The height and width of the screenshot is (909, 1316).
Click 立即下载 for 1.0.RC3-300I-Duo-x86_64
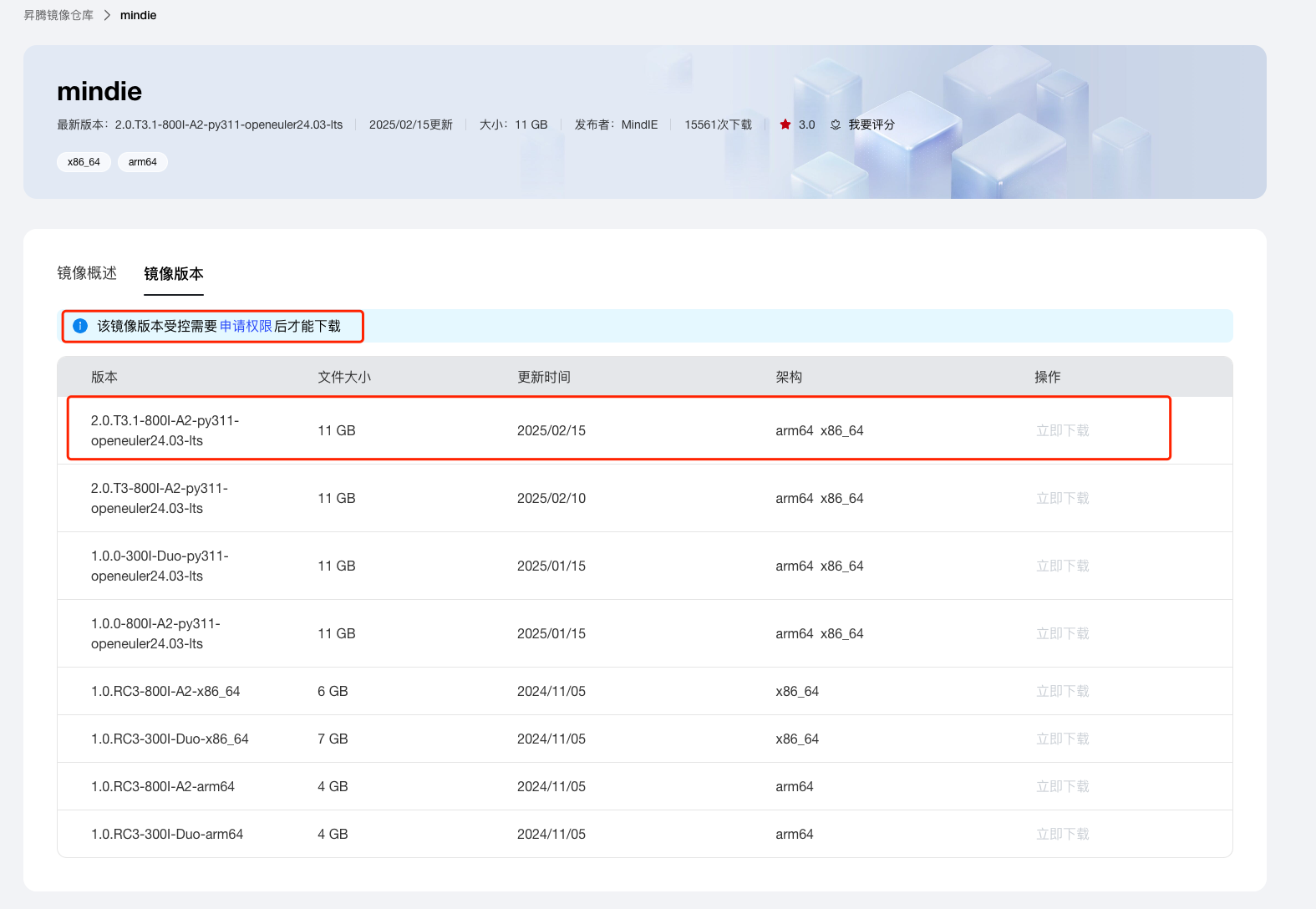pyautogui.click(x=1063, y=739)
